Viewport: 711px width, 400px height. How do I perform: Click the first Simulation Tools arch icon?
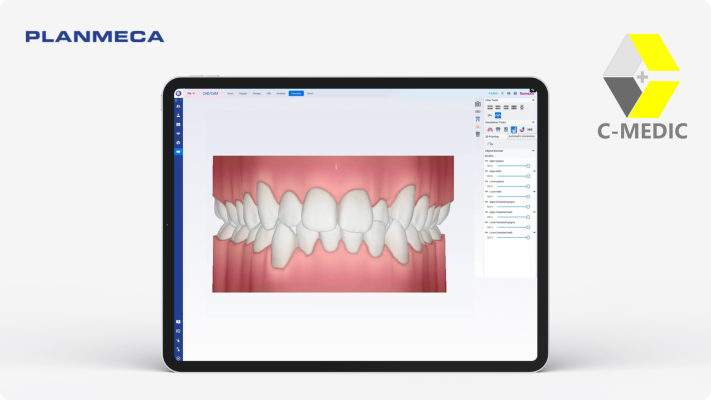pos(490,130)
